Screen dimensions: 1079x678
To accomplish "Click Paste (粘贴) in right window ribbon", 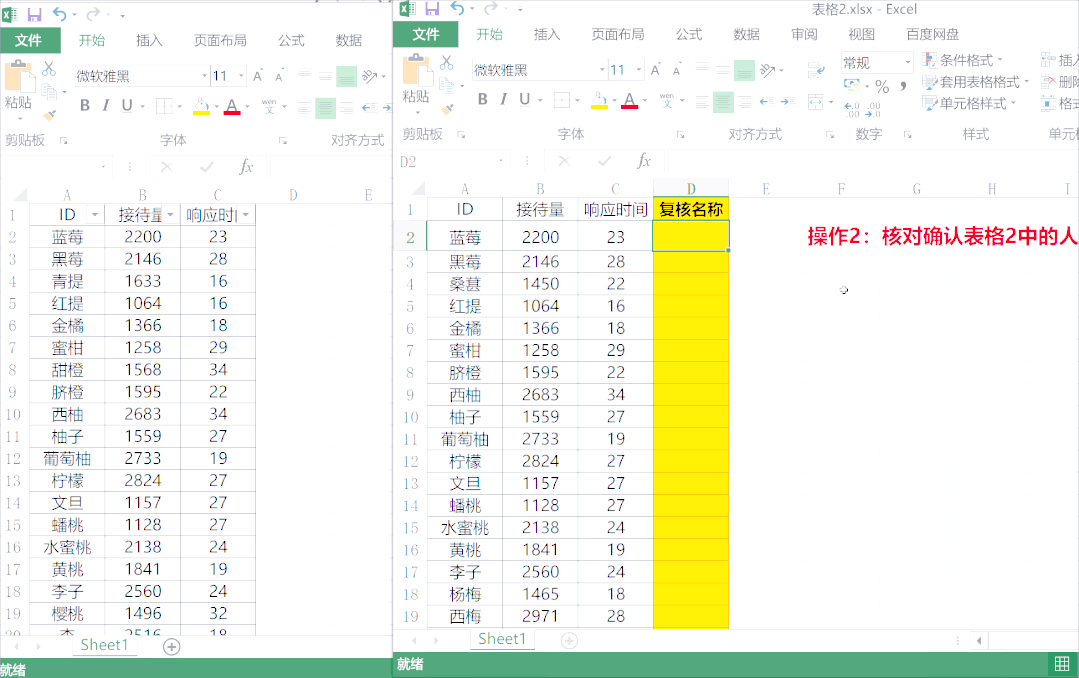I will (416, 79).
